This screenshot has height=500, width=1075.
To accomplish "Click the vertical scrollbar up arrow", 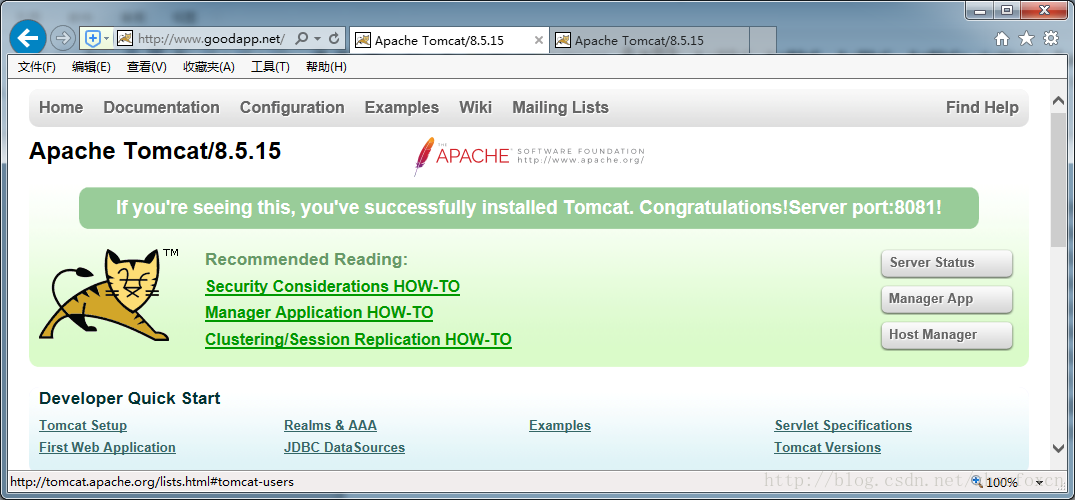I will tap(1058, 101).
